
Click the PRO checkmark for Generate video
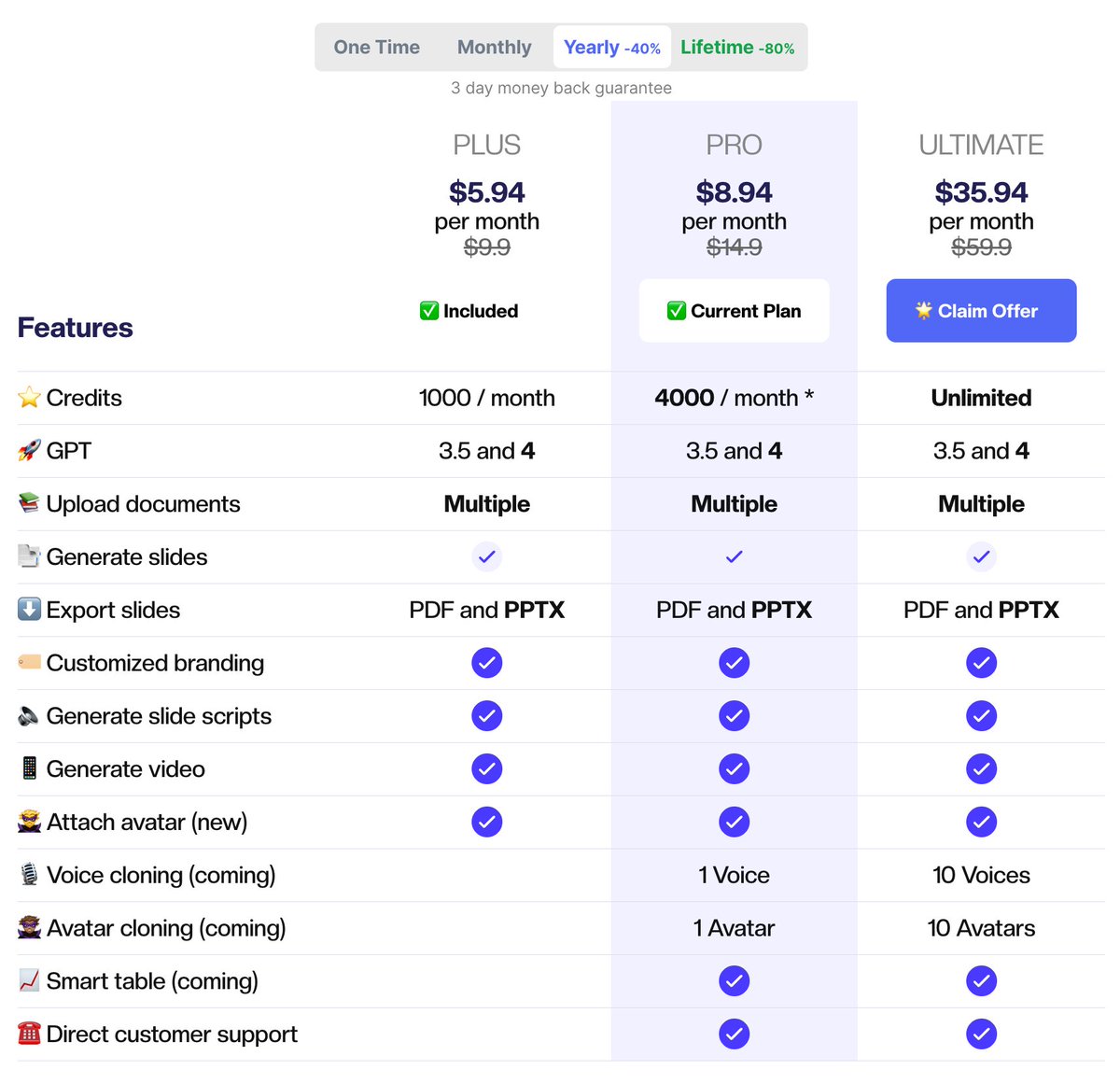(735, 769)
